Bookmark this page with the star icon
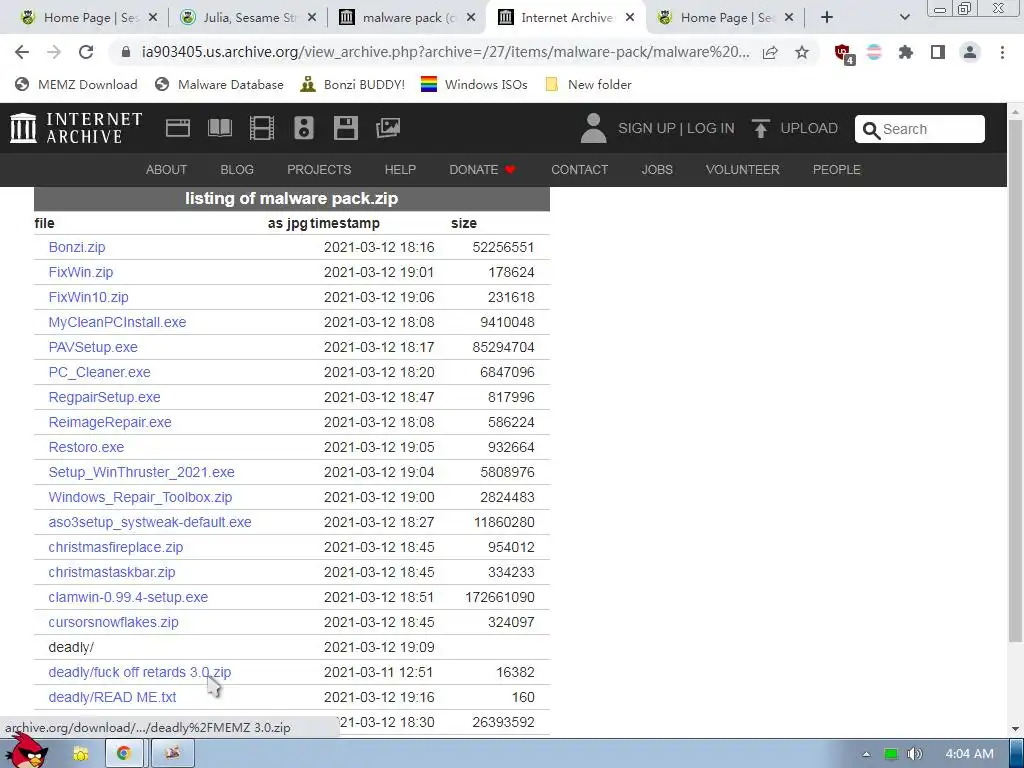The height and width of the screenshot is (768, 1024). pos(802,52)
